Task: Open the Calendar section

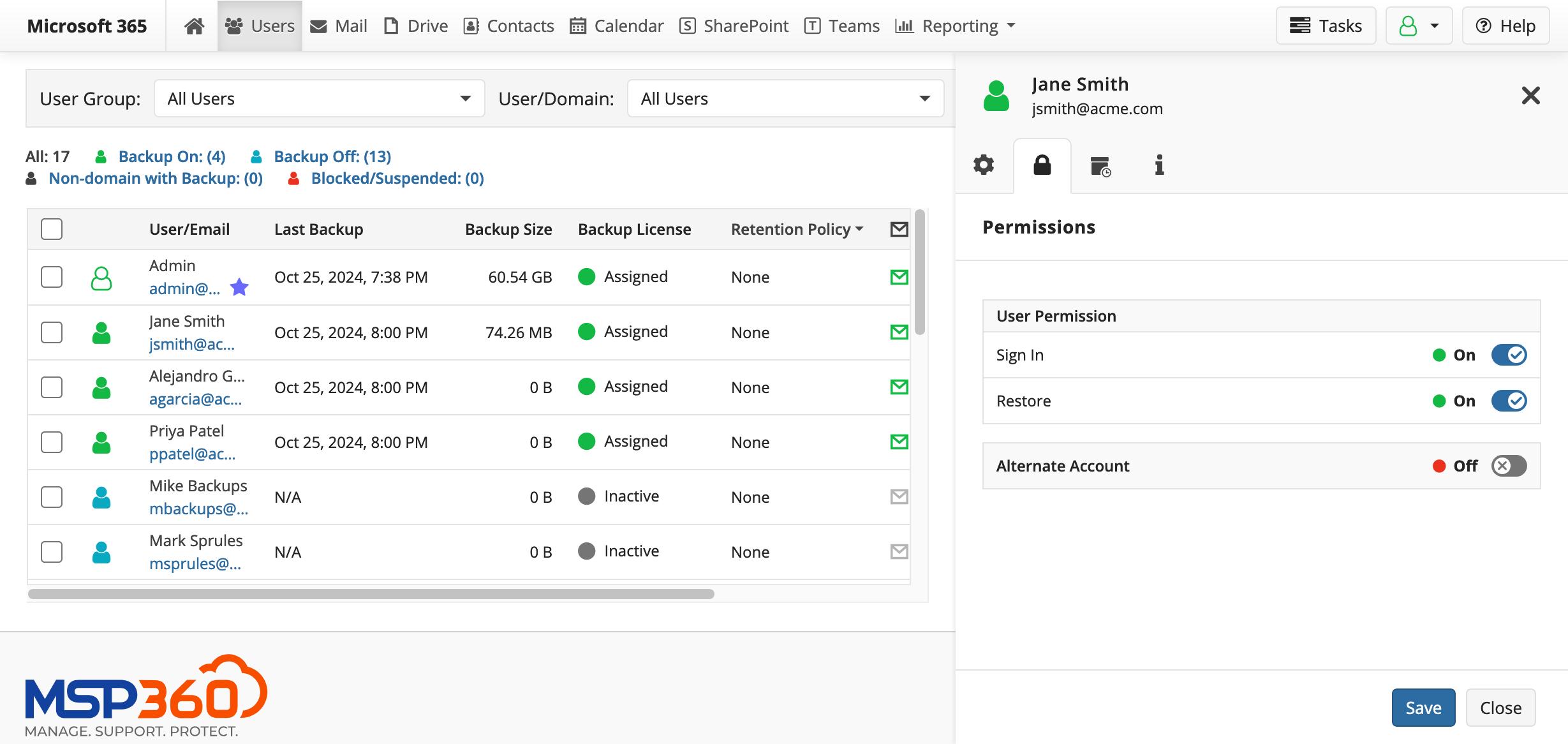Action: 615,25
